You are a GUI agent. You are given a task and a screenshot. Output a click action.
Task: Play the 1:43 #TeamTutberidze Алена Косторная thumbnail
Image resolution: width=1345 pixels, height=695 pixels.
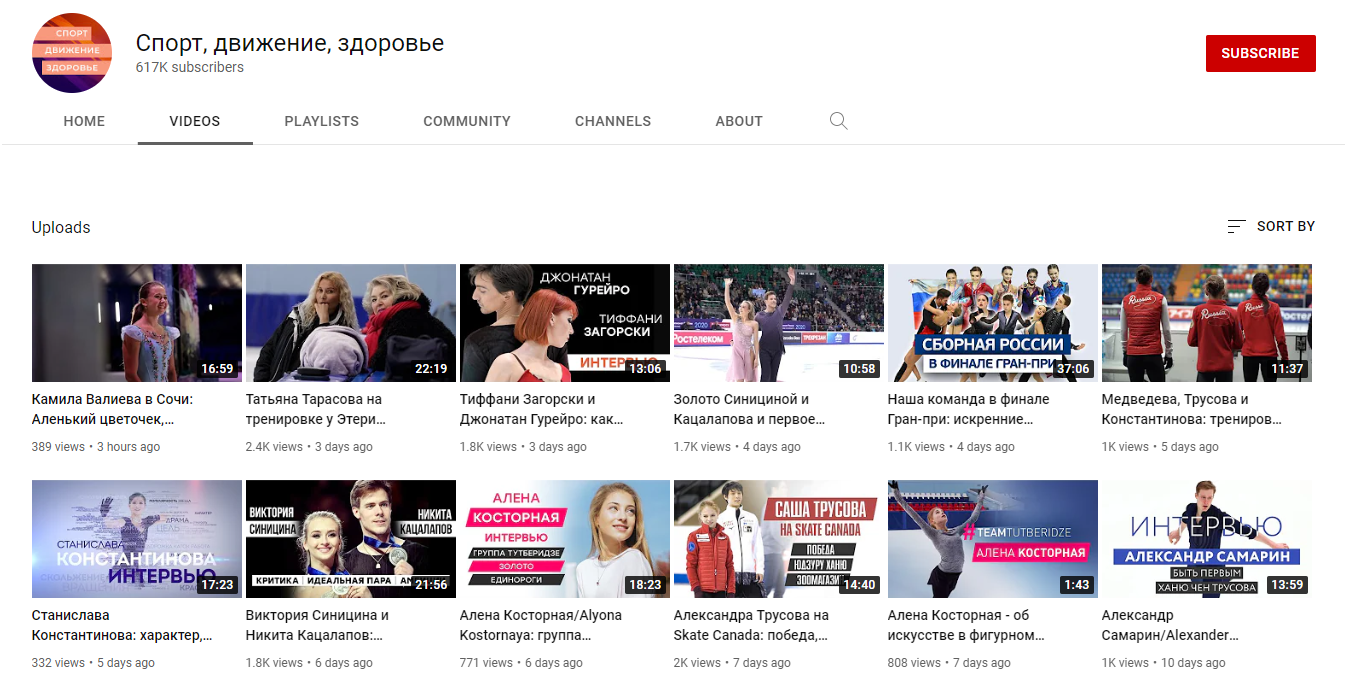tap(993, 539)
